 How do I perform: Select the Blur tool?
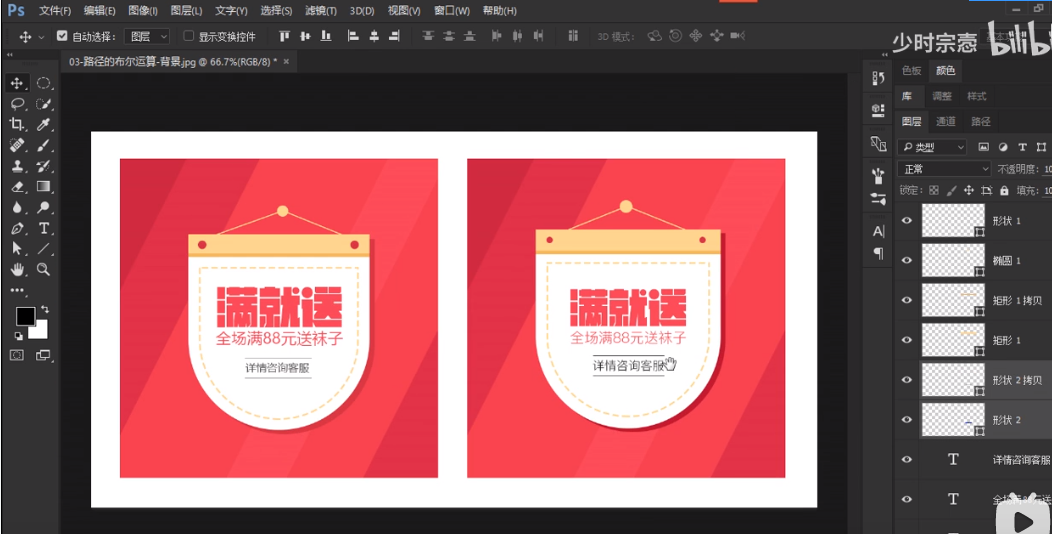click(x=17, y=207)
